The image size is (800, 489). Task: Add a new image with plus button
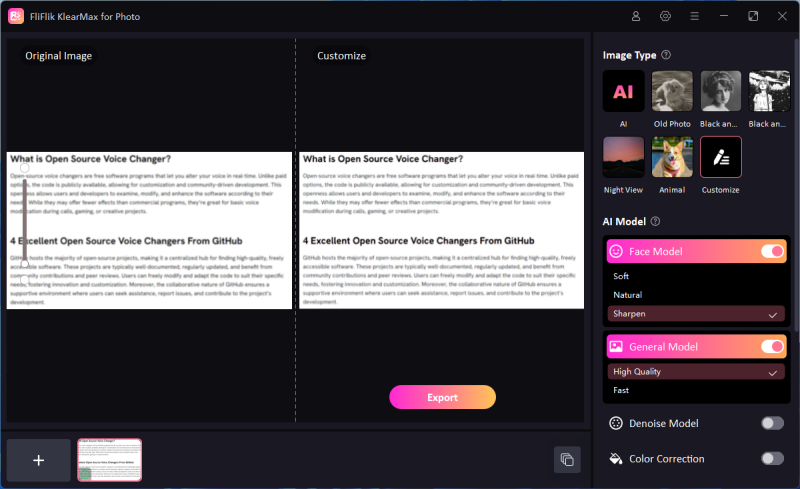click(38, 460)
